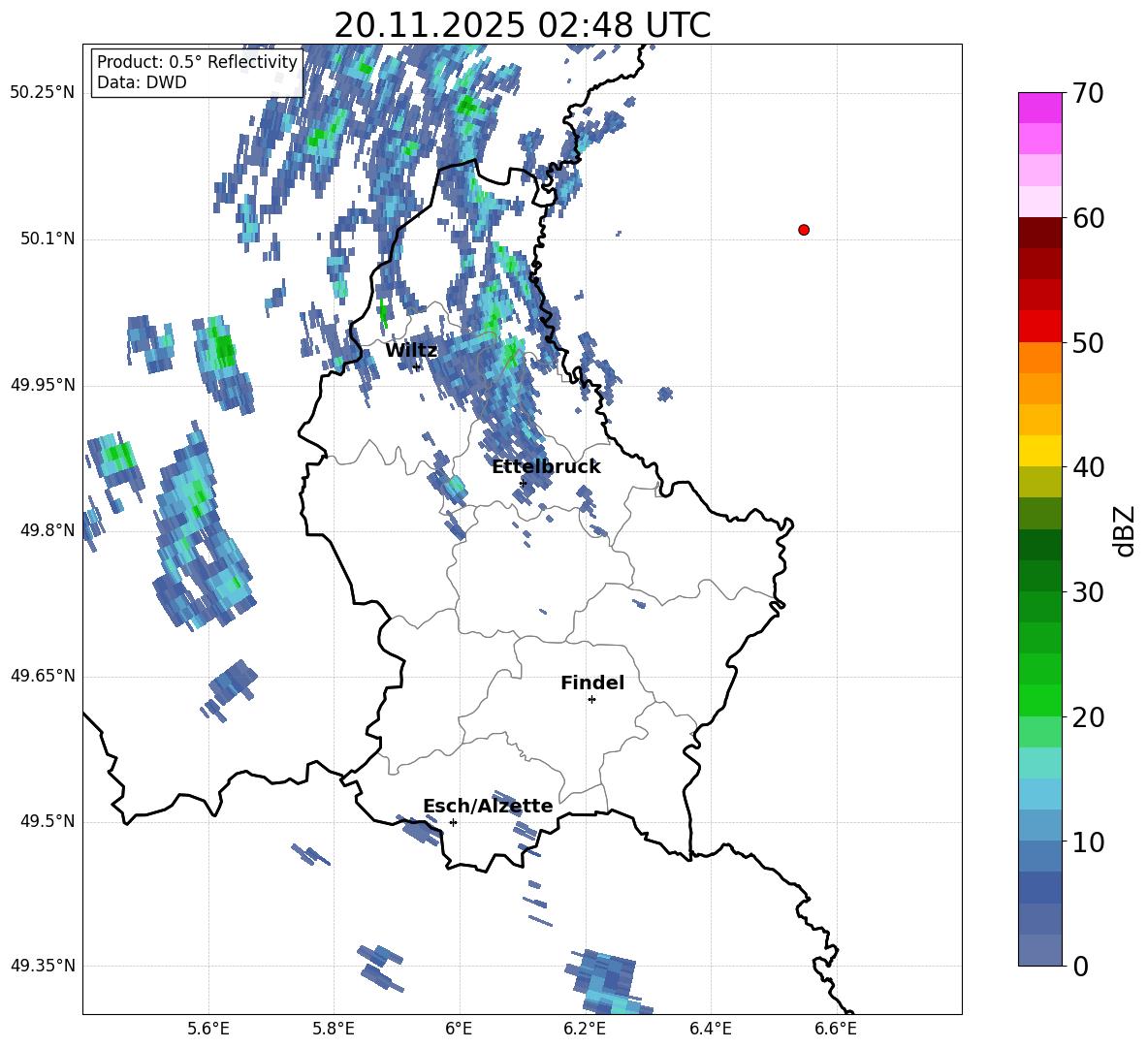
Task: Click the dBZ colorbar axis label
Action: pyautogui.click(x=1125, y=530)
